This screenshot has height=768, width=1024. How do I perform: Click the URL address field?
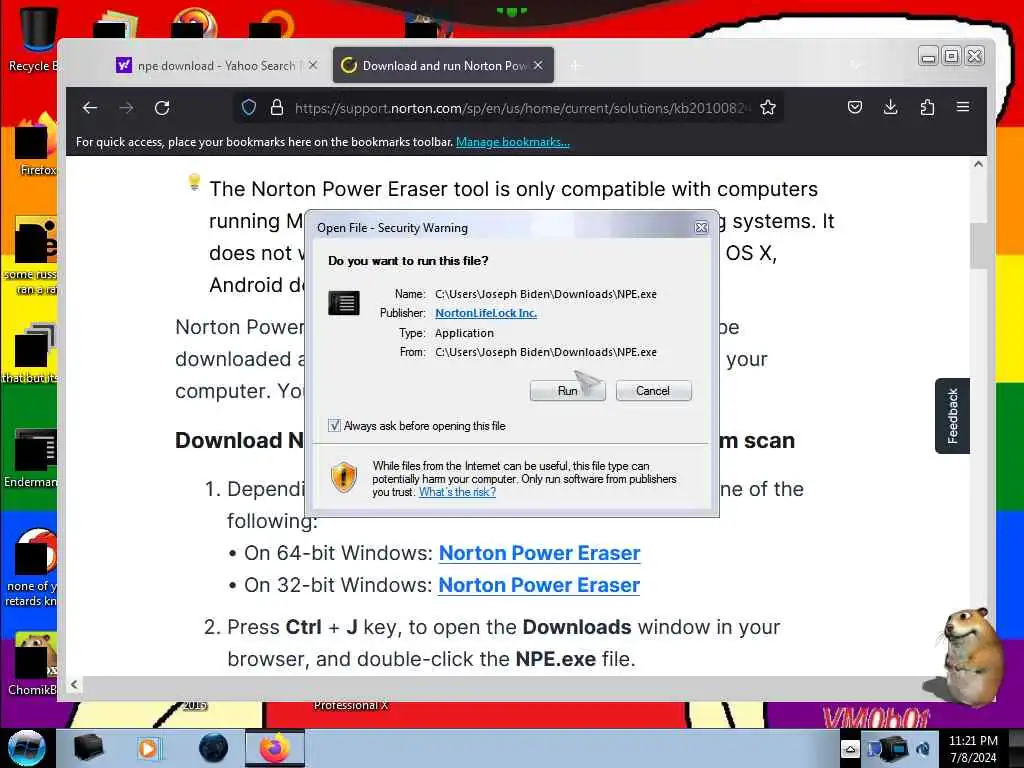[519, 108]
